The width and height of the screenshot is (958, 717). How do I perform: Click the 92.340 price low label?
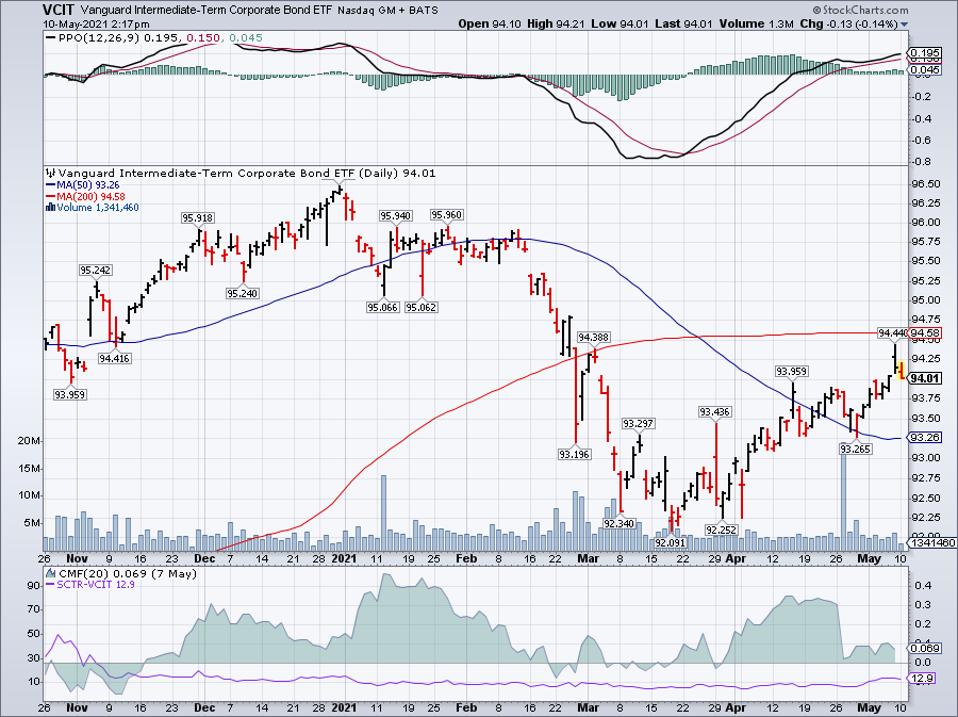pos(619,523)
